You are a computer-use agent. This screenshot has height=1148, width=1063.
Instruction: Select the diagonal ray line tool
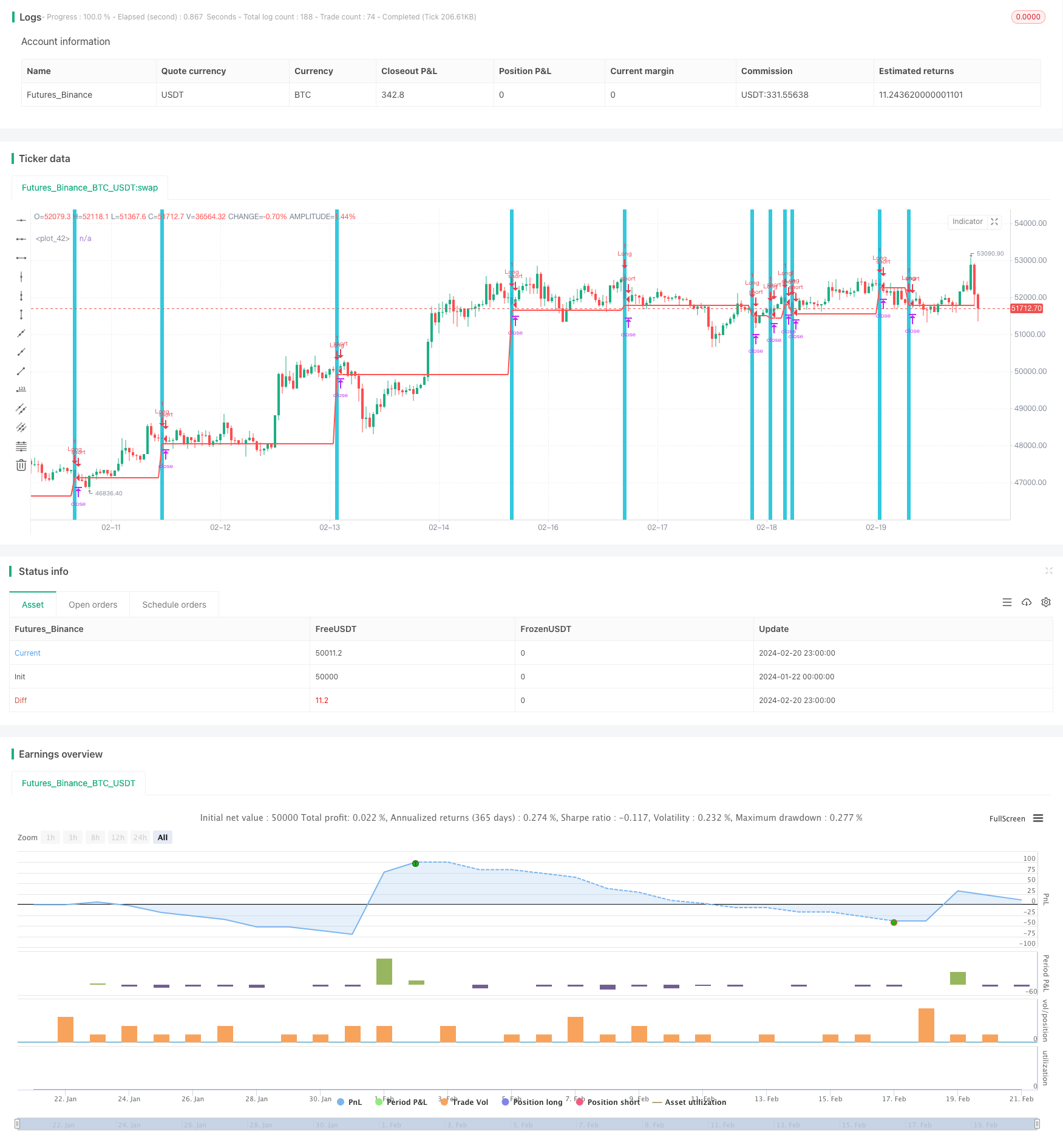click(x=21, y=352)
